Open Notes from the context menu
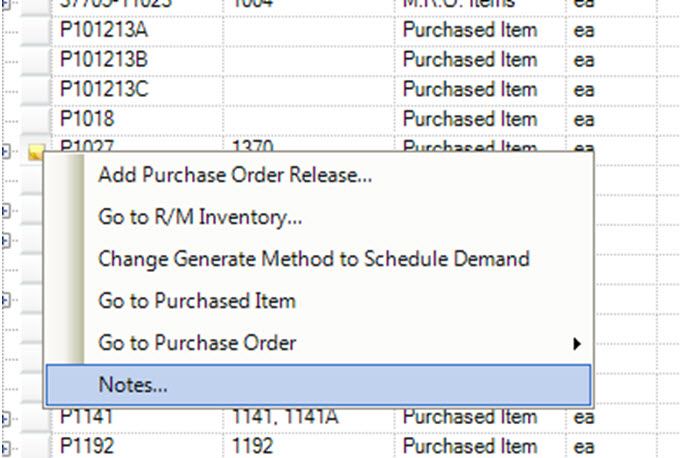 [133, 385]
